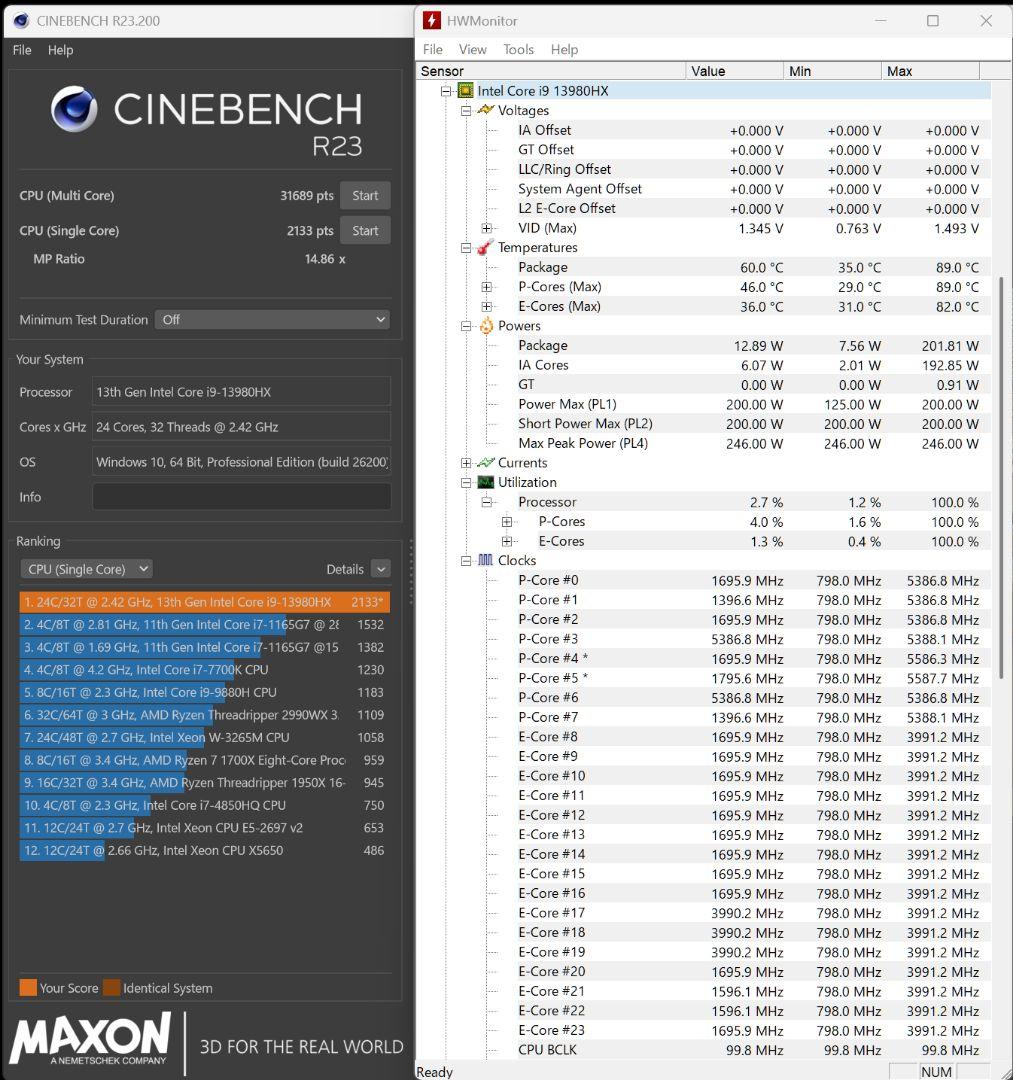Open HWMonitor View menu

(x=472, y=50)
